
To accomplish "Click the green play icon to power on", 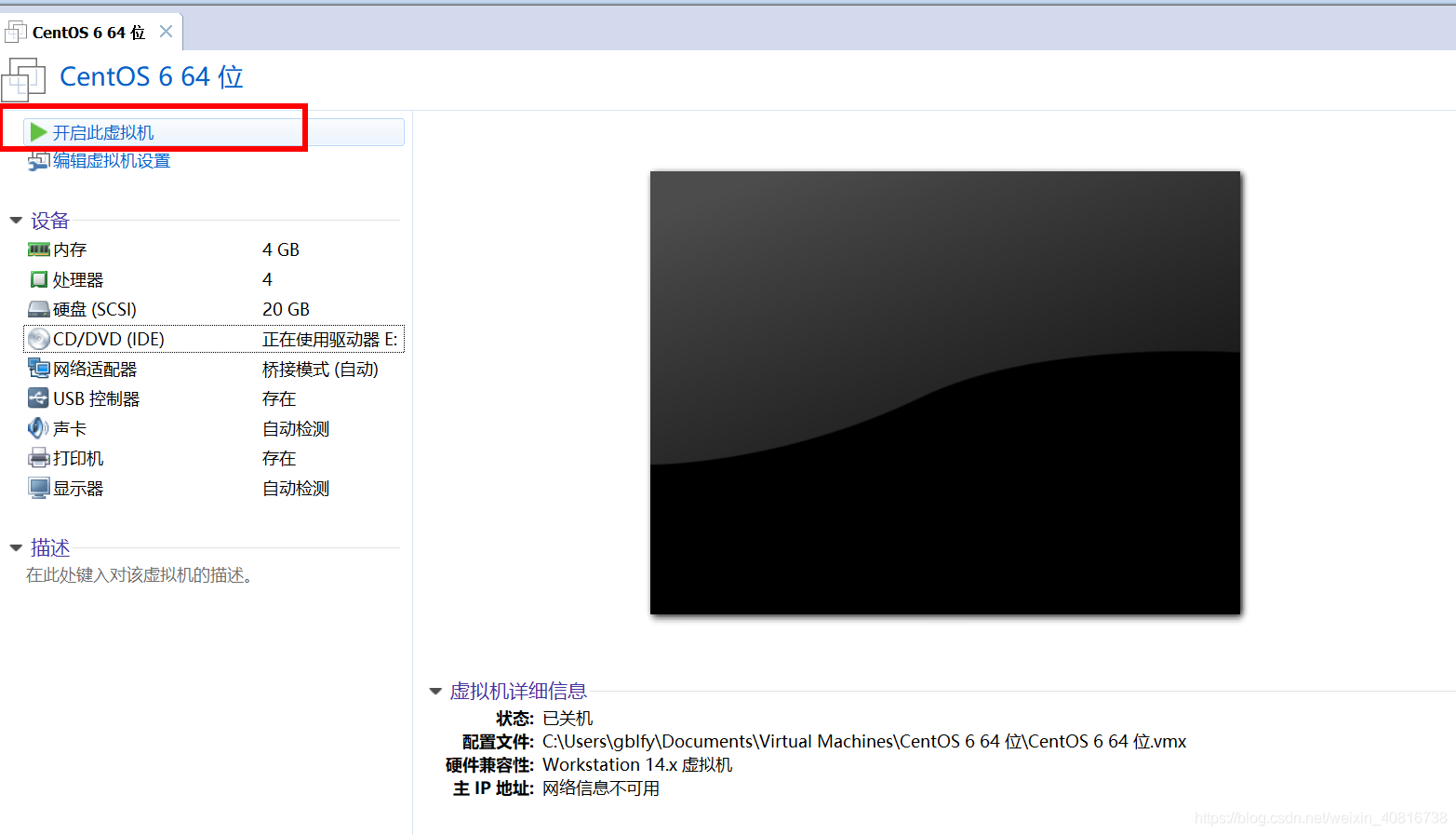I will pyautogui.click(x=38, y=132).
